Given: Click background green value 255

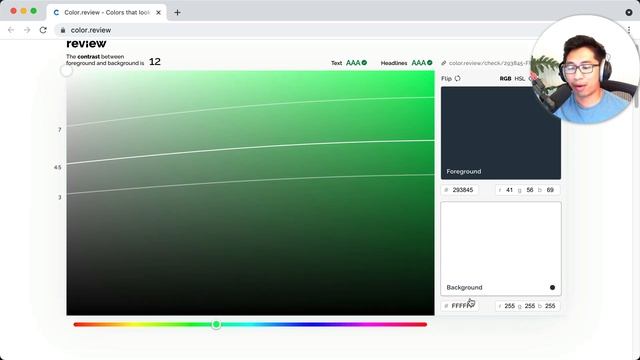Looking at the screenshot, I should coord(530,306).
